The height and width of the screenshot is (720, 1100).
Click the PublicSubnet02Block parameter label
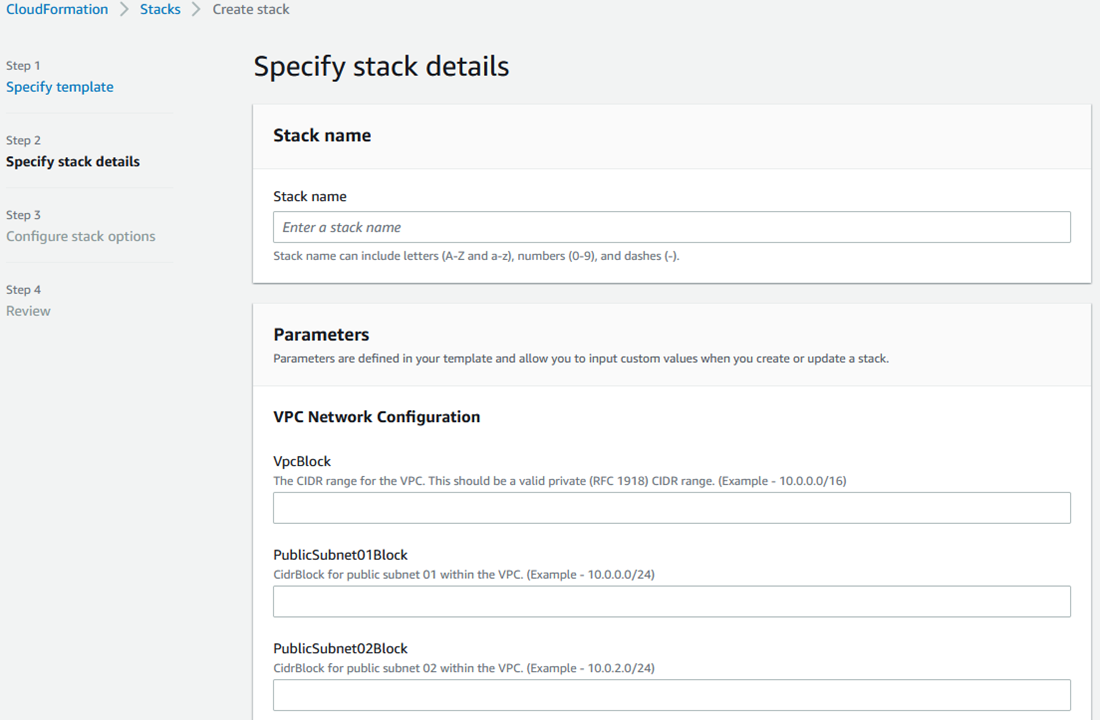(340, 648)
